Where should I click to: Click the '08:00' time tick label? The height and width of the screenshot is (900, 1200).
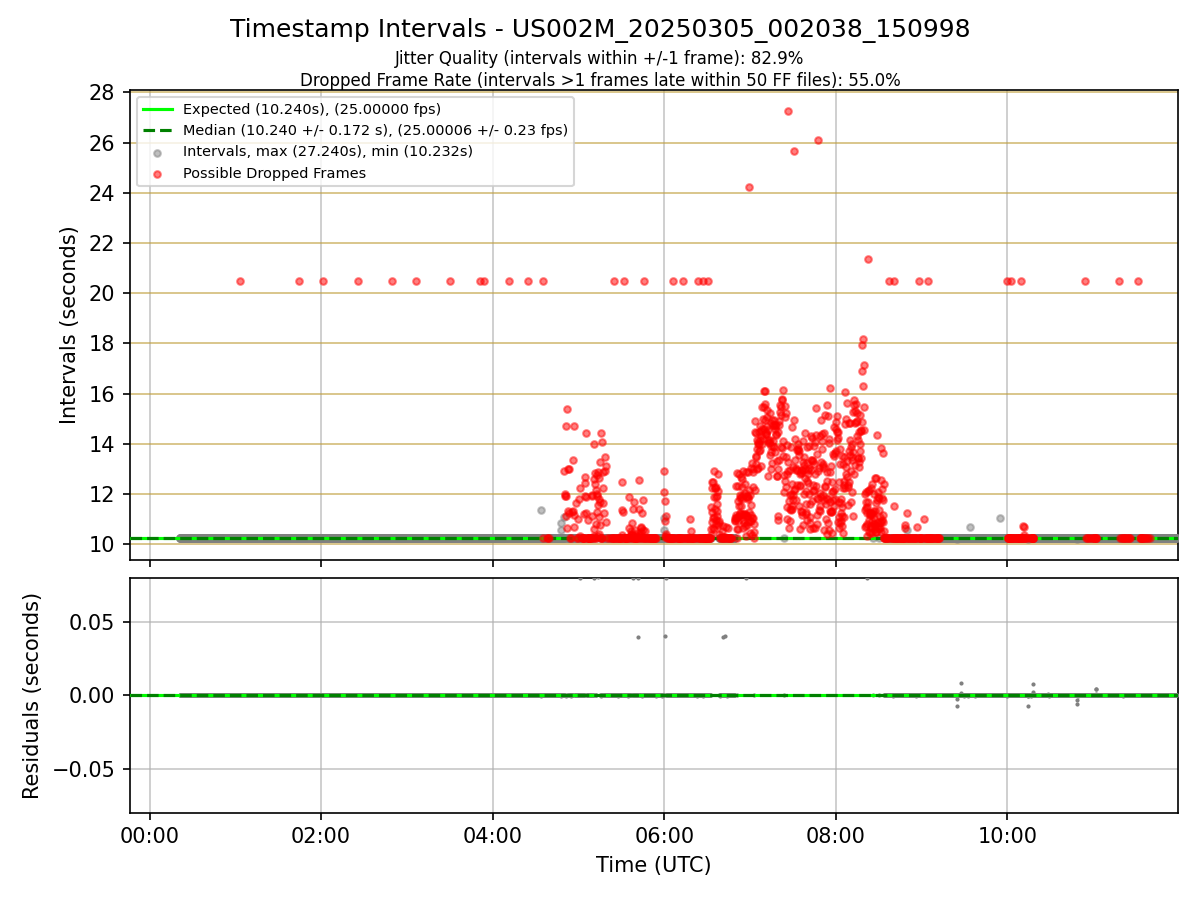836,836
